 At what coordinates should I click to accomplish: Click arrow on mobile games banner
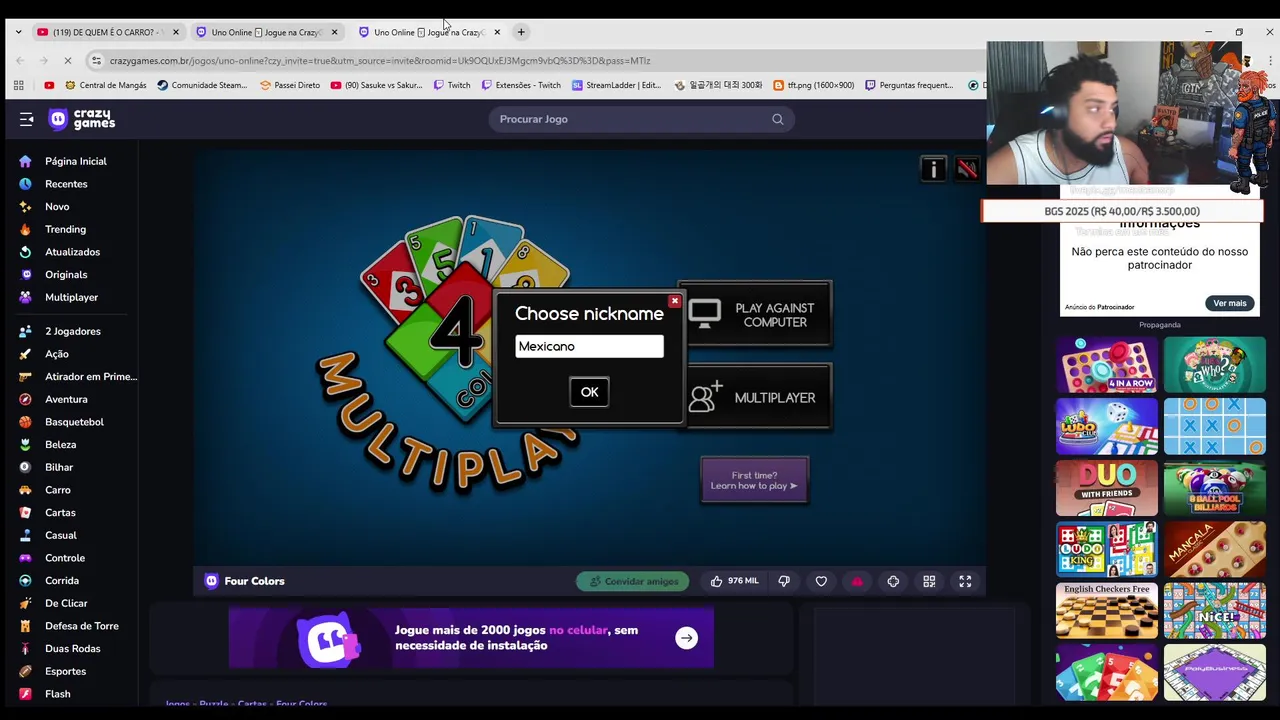point(686,638)
